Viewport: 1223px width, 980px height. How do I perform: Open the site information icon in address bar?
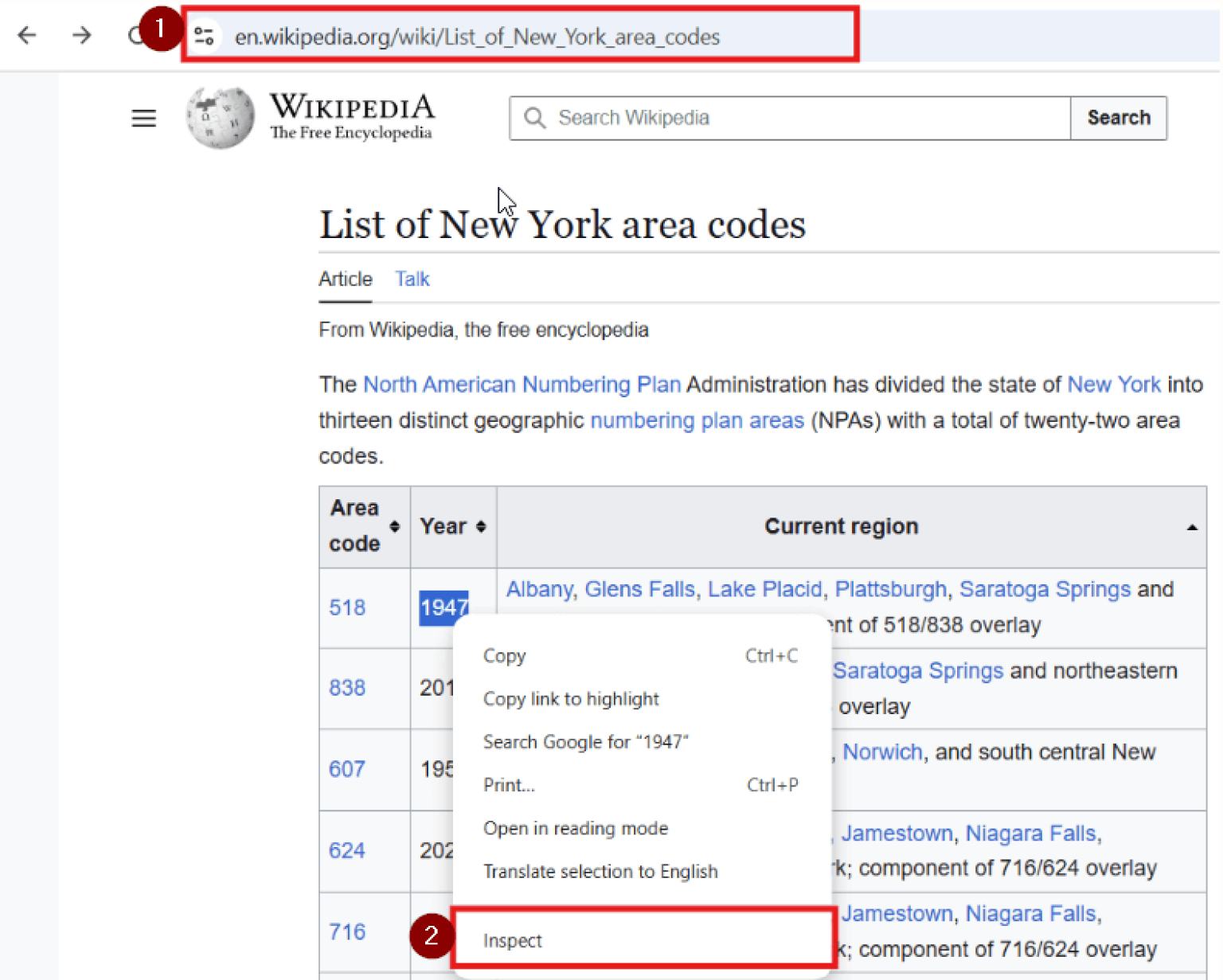click(x=204, y=36)
